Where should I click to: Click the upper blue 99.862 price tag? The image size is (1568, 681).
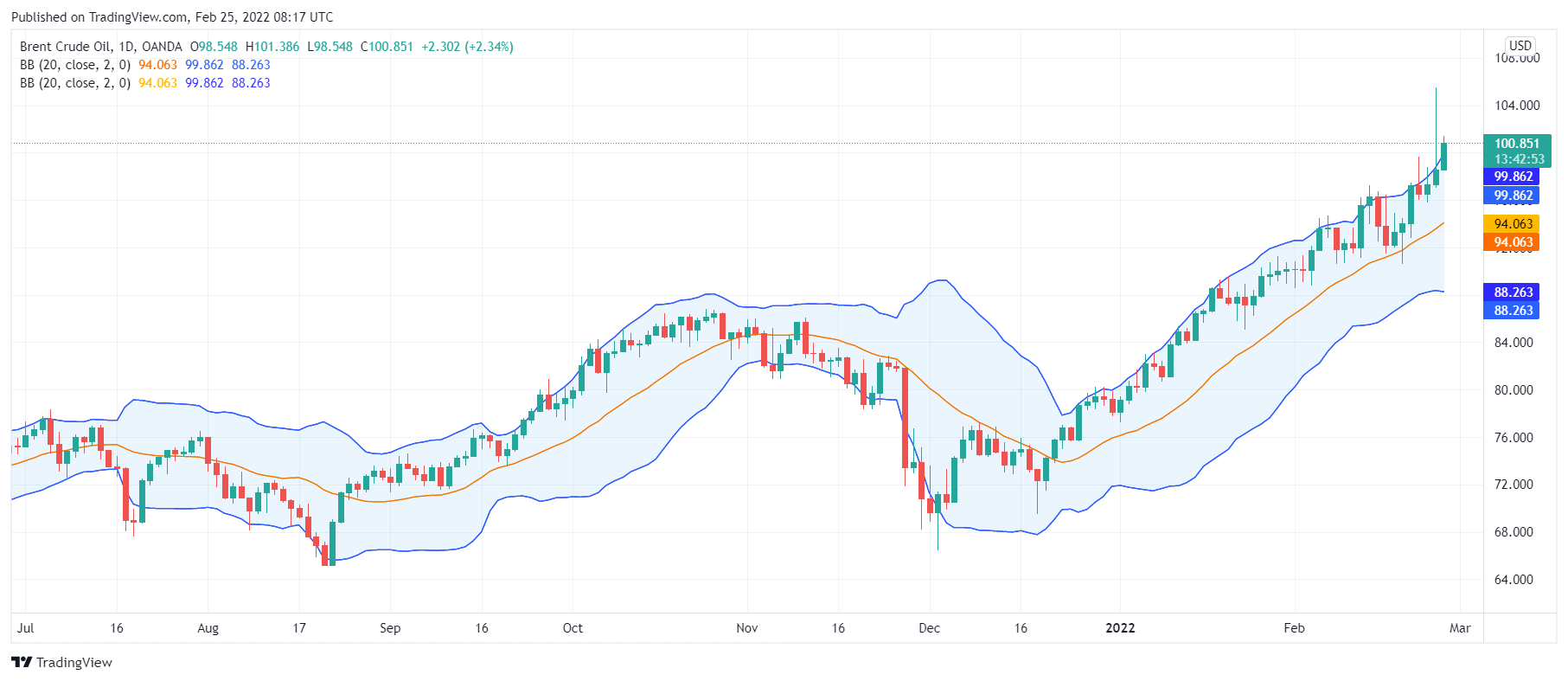pyautogui.click(x=1512, y=177)
